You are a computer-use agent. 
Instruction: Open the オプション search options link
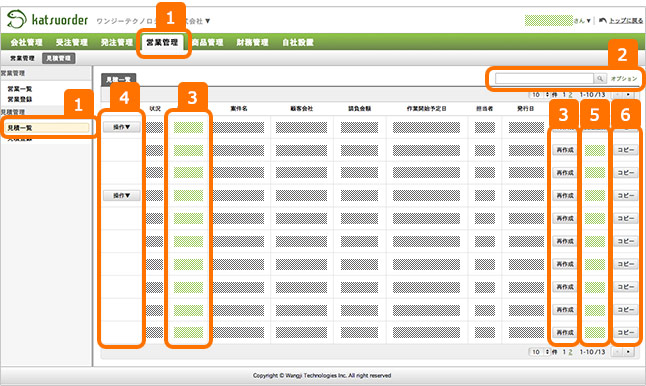coord(624,78)
